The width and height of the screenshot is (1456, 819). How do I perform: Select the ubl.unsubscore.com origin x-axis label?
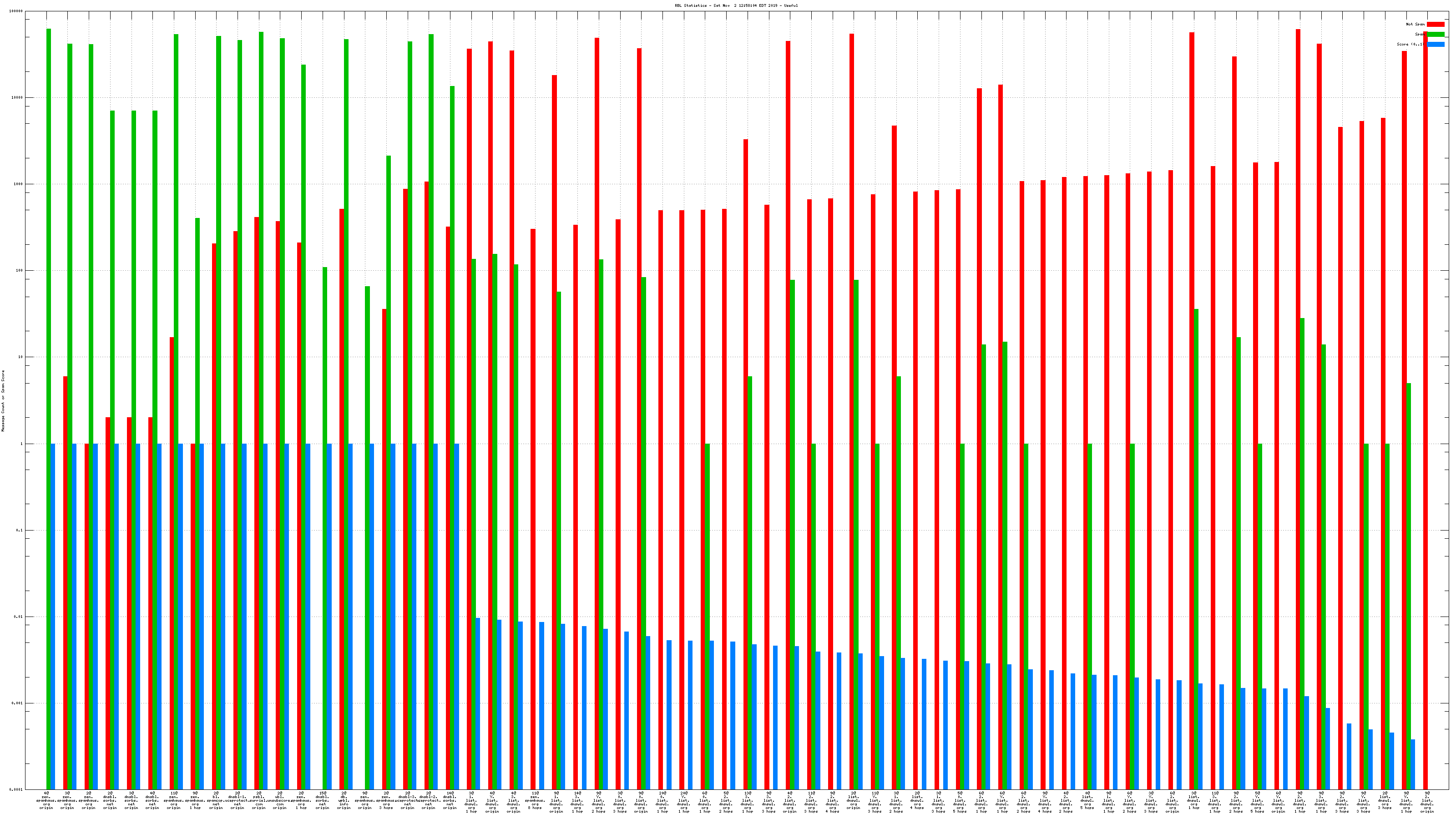click(x=280, y=800)
